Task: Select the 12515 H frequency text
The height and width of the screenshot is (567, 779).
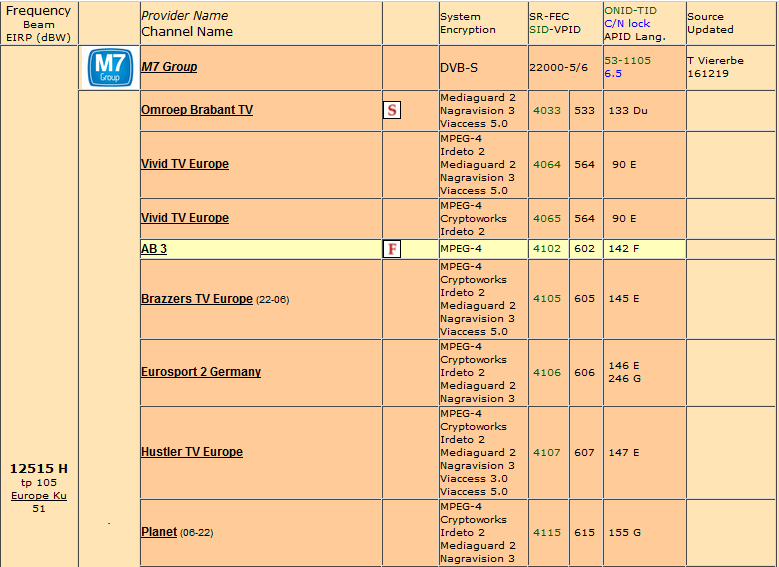Action: [39, 469]
